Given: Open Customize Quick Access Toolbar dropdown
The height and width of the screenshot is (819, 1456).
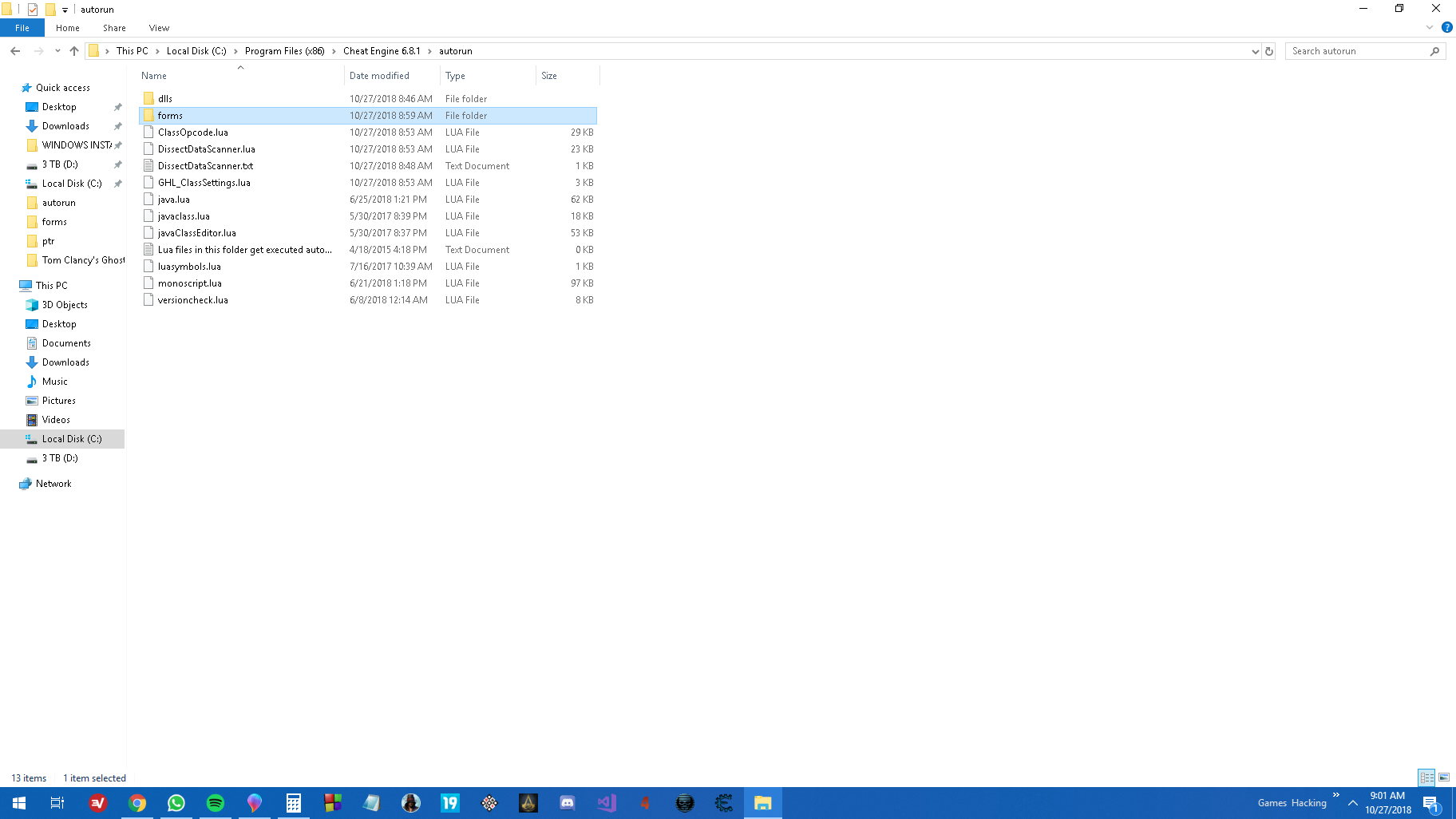Looking at the screenshot, I should (65, 10).
